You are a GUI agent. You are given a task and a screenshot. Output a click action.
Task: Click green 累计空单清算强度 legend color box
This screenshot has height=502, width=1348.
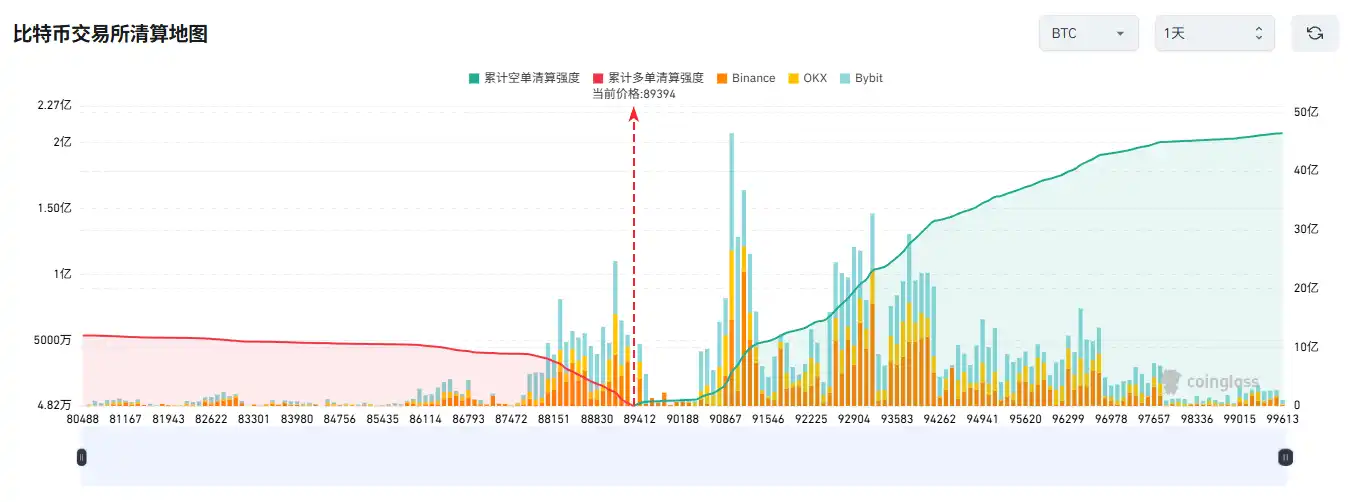point(473,78)
